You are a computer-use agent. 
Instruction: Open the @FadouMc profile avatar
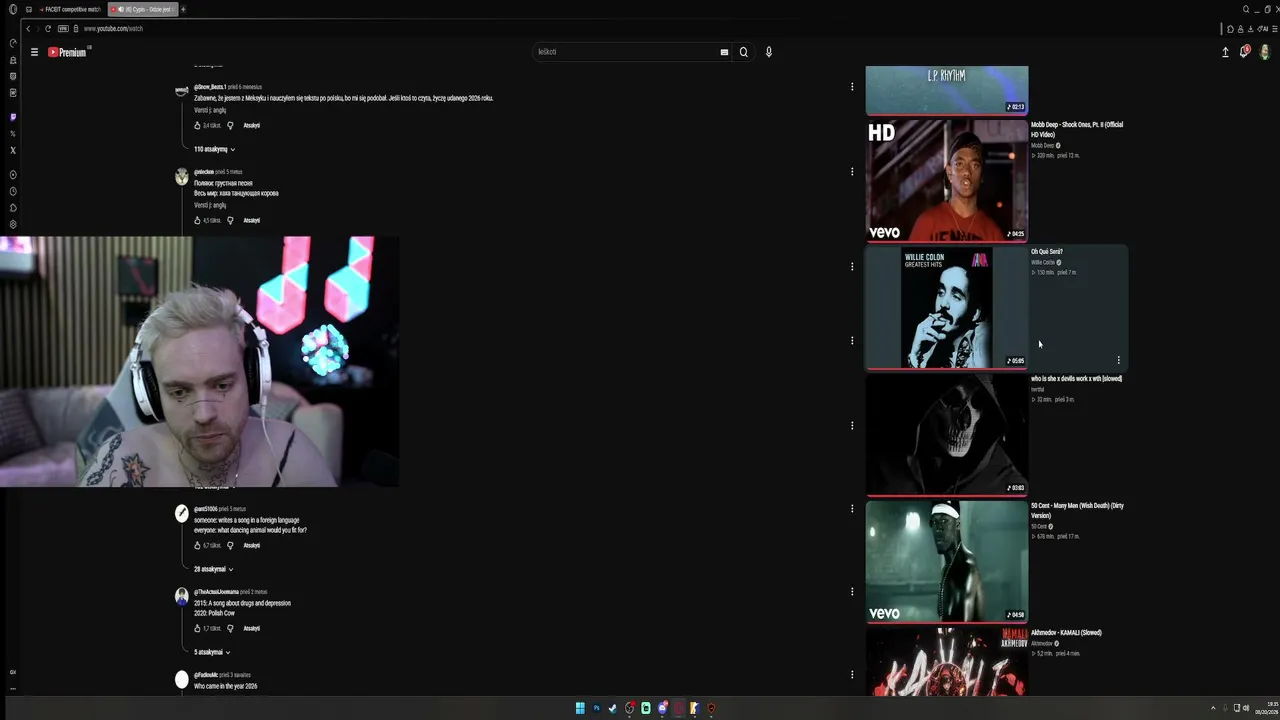182,680
